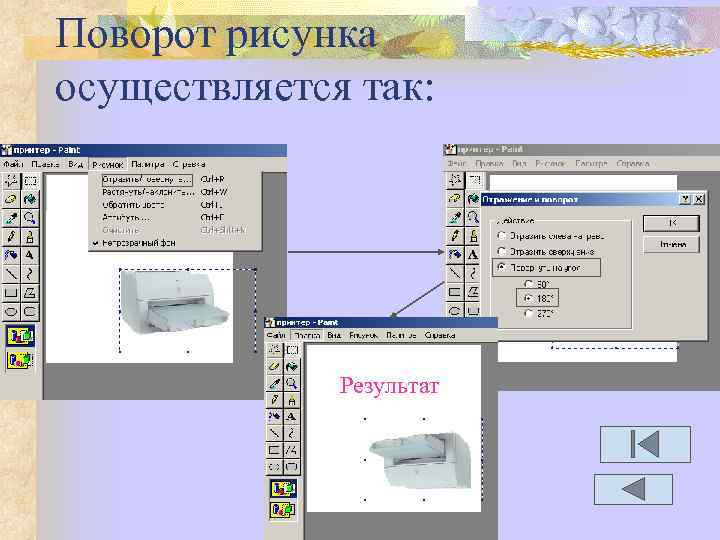Image resolution: width=720 pixels, height=540 pixels.
Task: Pick the Text tool in left Paint window
Action: click(30, 255)
